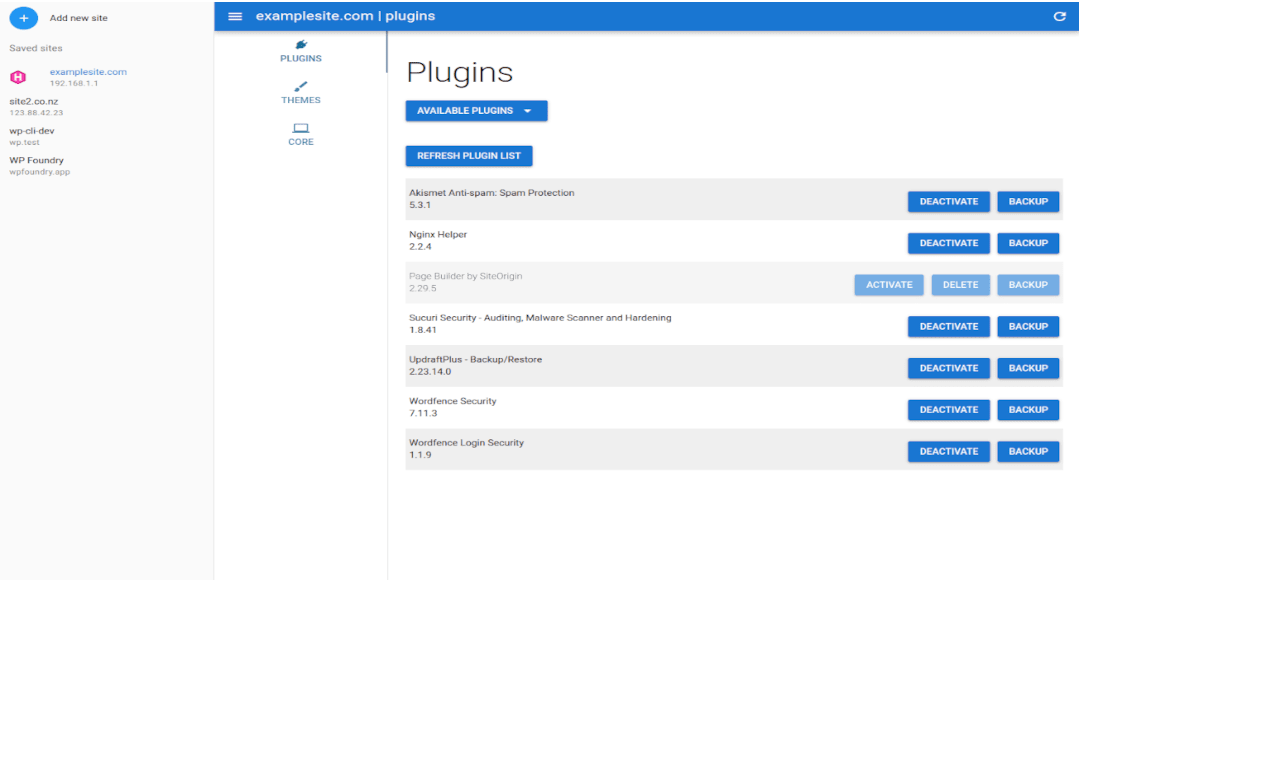
Task: Click the Refresh Plugin List button
Action: [469, 156]
